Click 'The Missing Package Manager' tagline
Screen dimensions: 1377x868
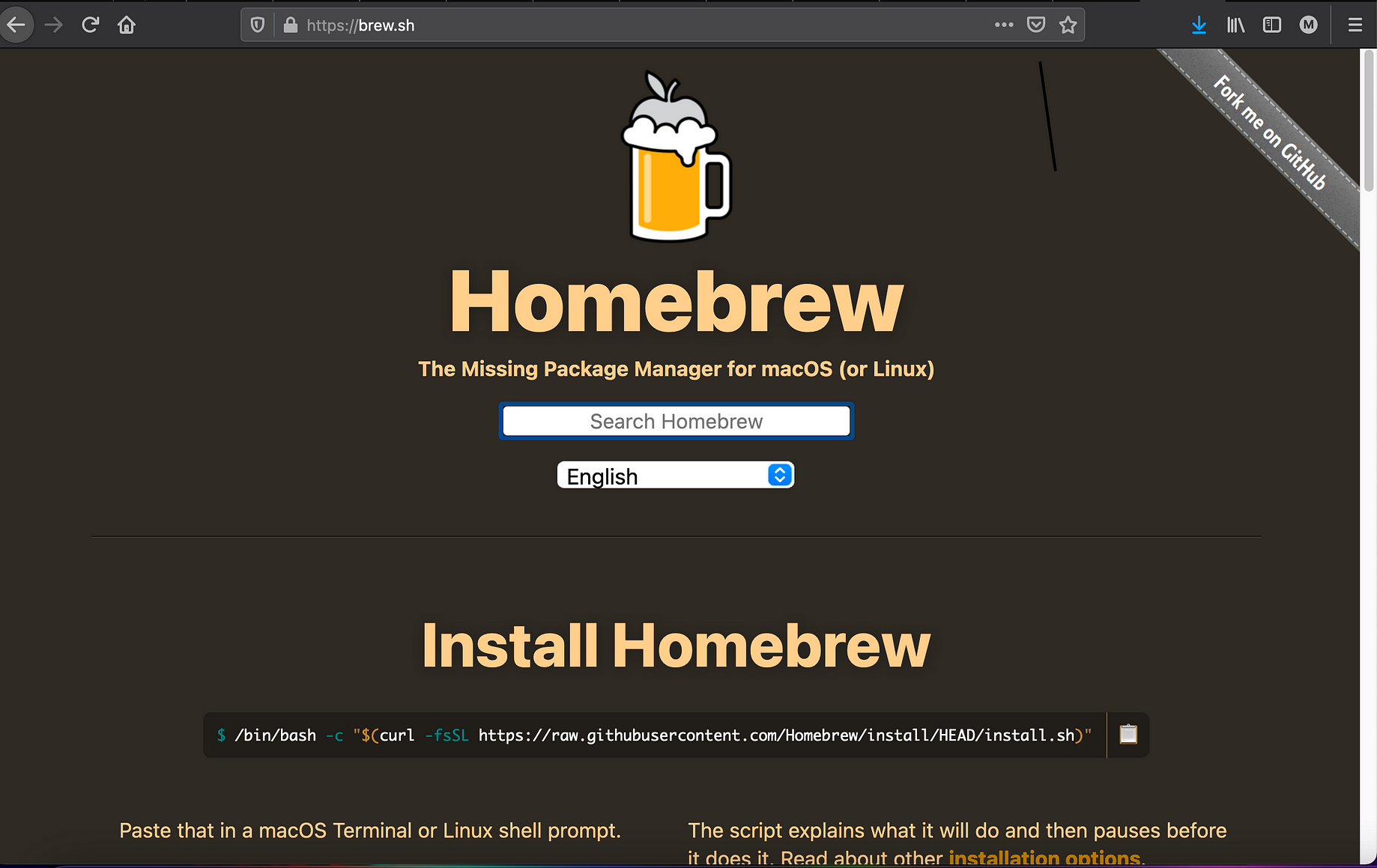677,369
